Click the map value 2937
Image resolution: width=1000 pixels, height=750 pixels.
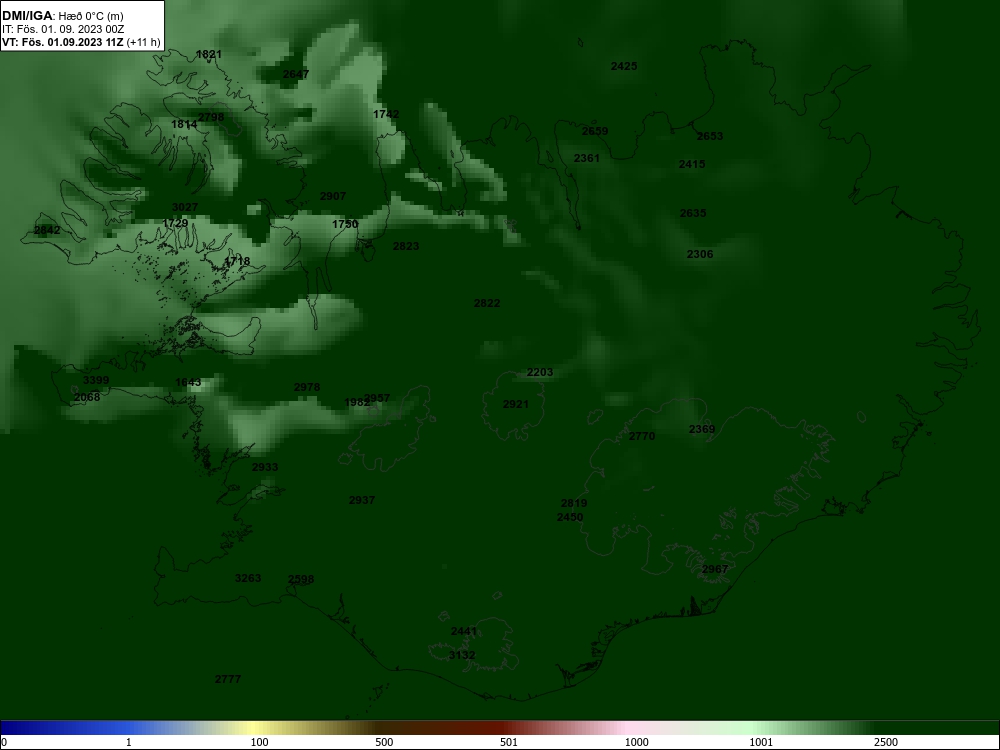pos(362,500)
